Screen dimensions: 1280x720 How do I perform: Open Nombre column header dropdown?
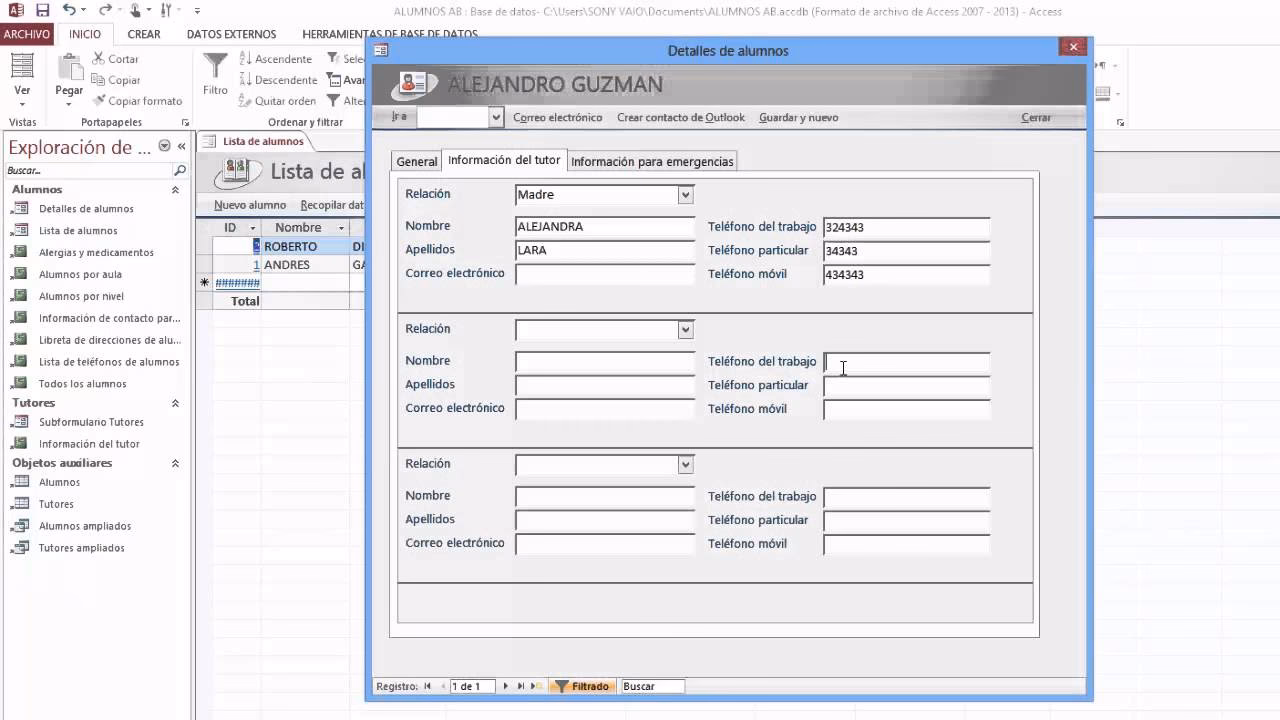point(341,228)
